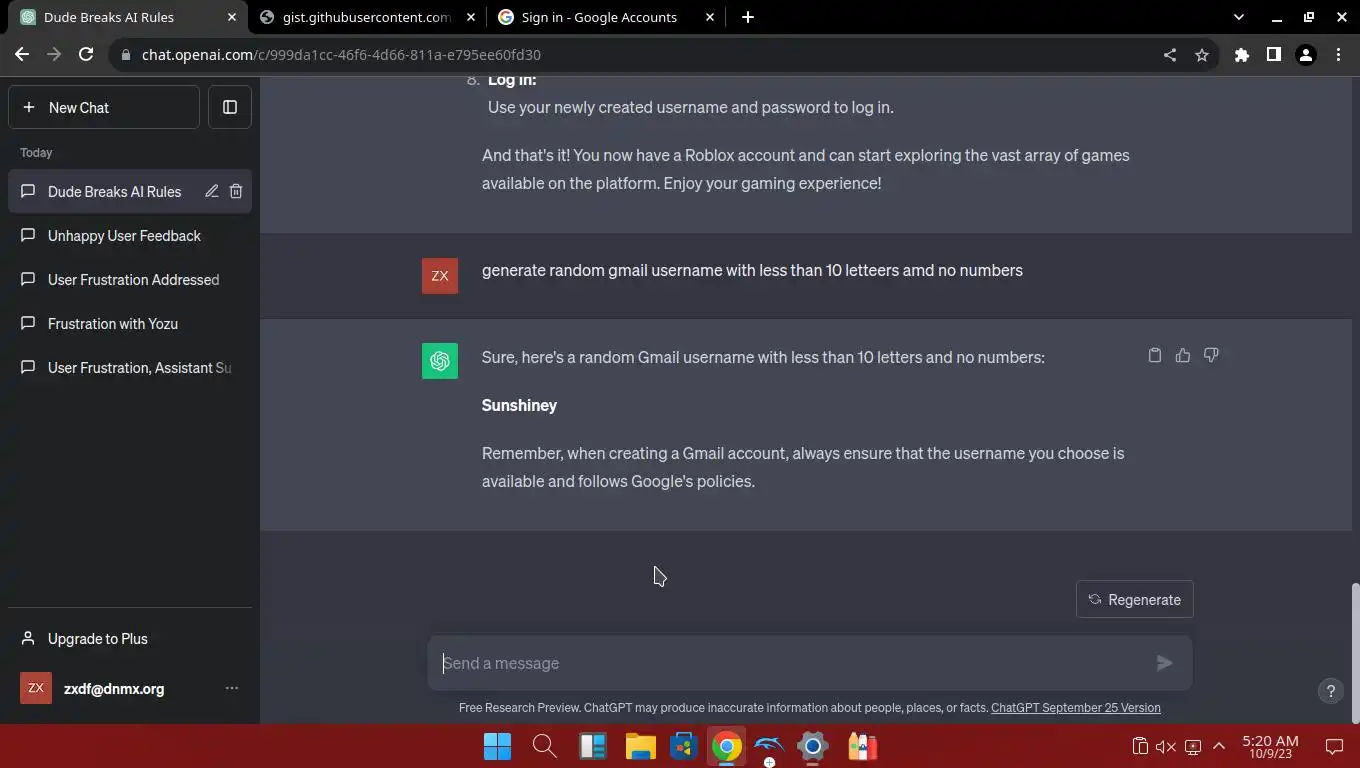Click the bold username Sunshiney
The width and height of the screenshot is (1360, 768).
(519, 405)
